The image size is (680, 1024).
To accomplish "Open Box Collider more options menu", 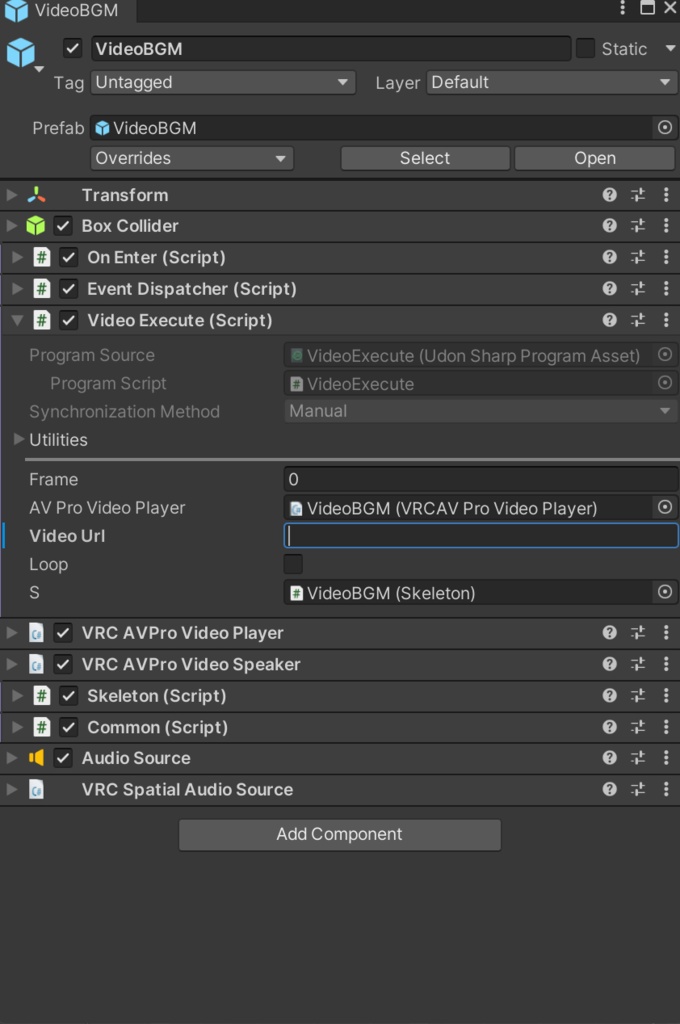I will click(666, 225).
